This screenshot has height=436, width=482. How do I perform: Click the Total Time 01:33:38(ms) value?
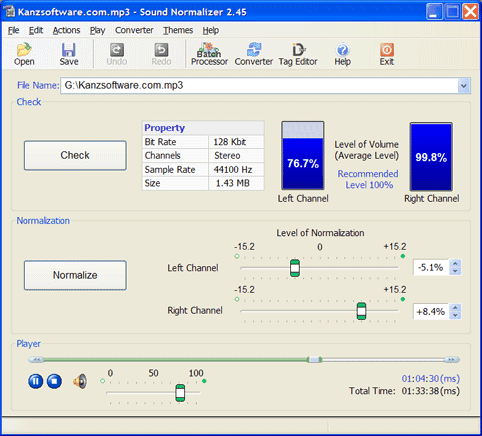click(431, 391)
